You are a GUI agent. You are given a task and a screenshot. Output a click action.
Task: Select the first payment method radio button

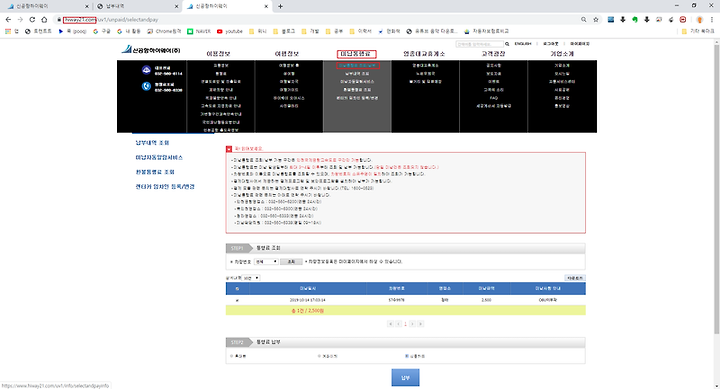coord(232,356)
